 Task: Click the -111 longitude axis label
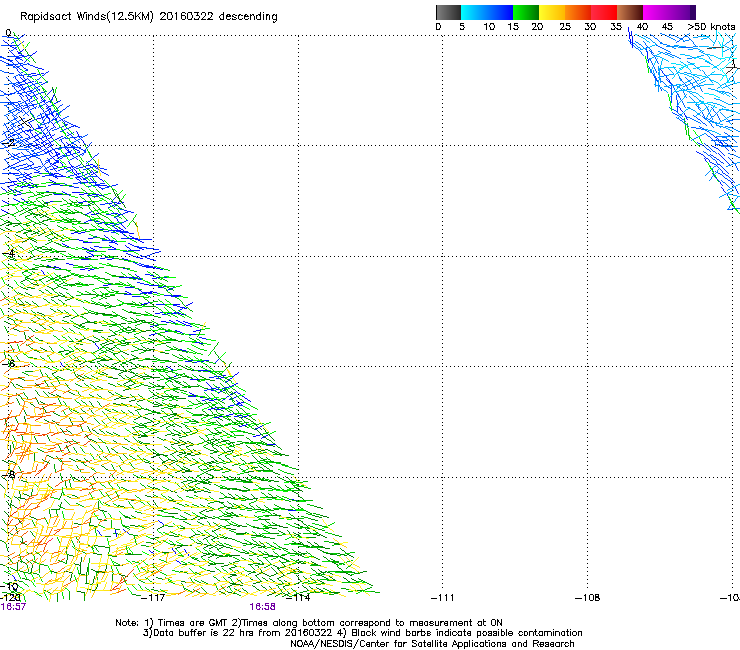(x=443, y=598)
